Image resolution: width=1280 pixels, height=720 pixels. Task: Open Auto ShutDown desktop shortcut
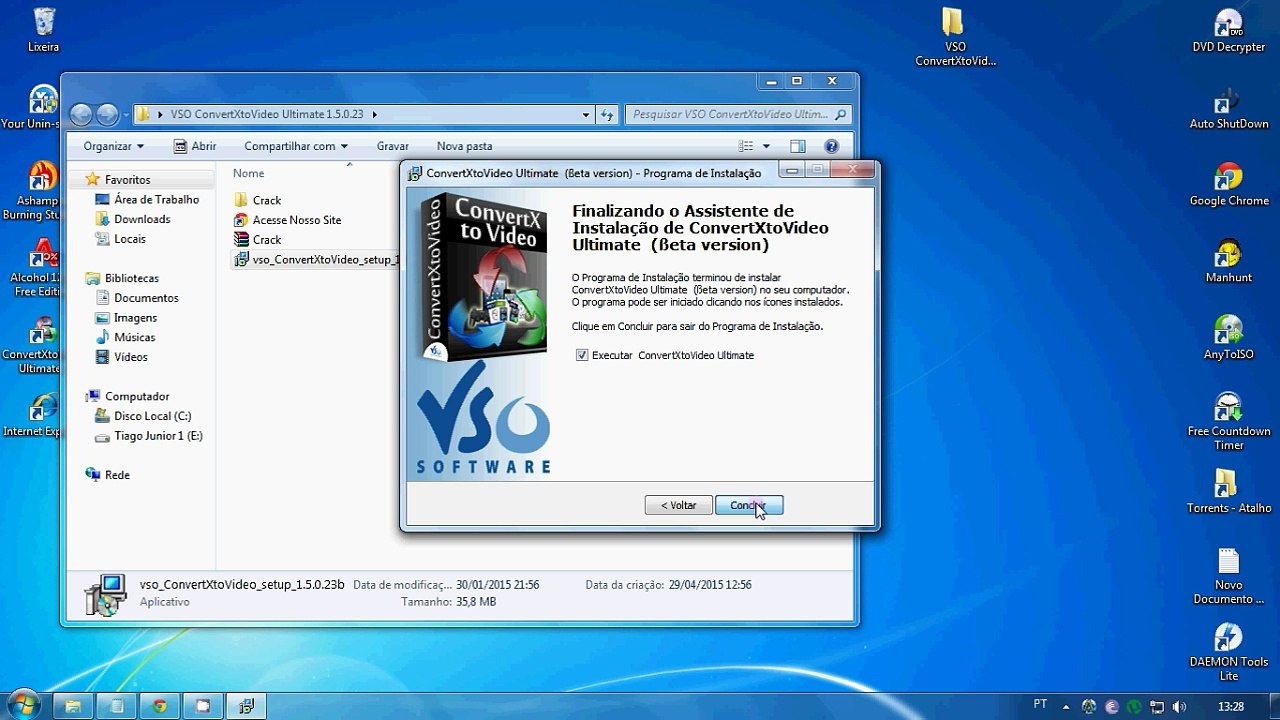[x=1228, y=108]
